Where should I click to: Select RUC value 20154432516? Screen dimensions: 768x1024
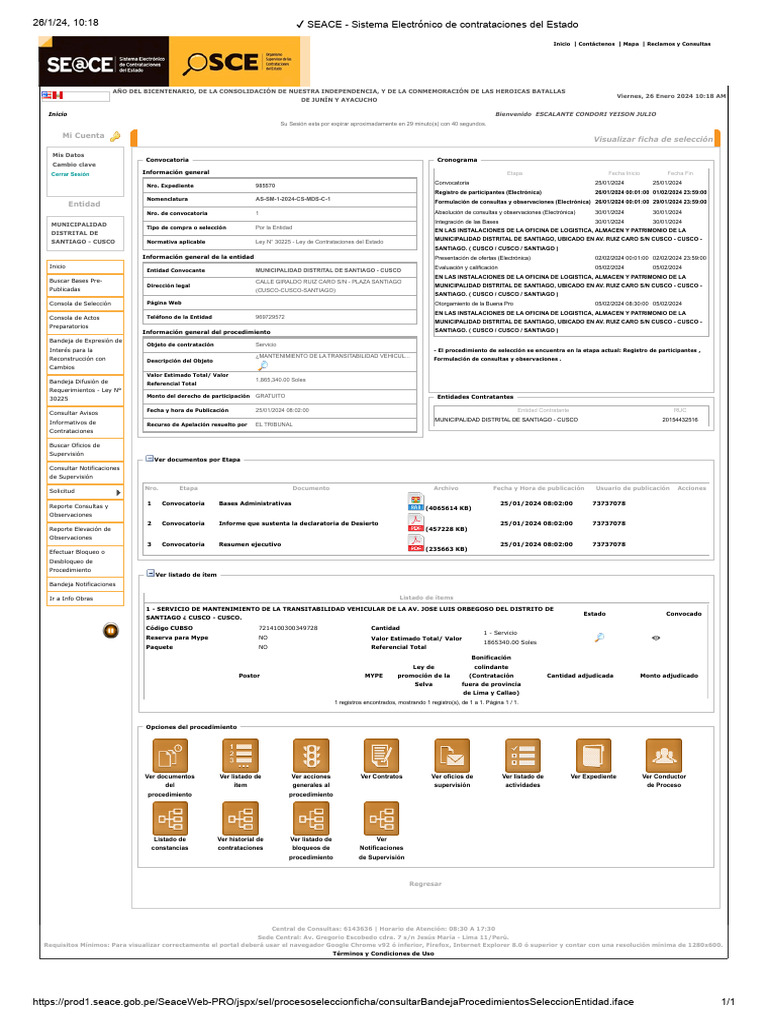680,420
